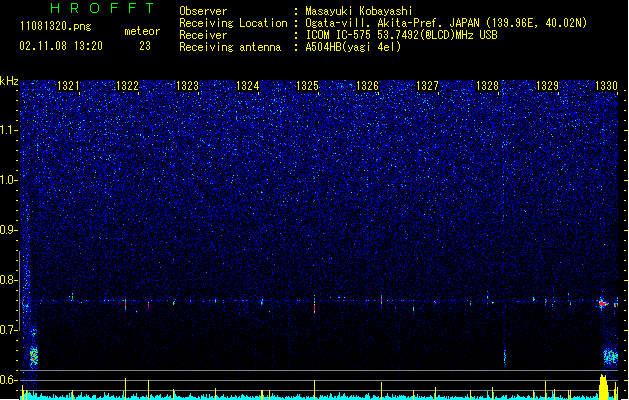The image size is (629, 400).
Task: Click the 1329 time axis marker
Action: coord(547,85)
